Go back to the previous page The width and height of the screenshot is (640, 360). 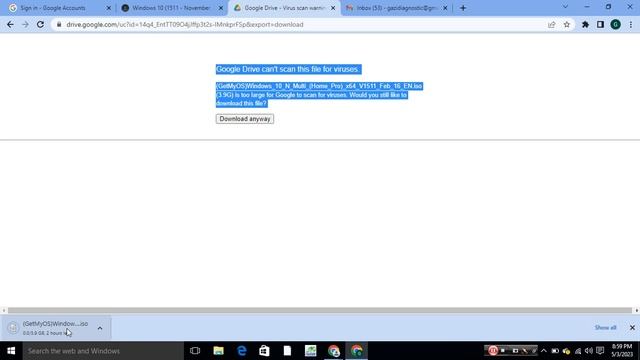(10, 24)
